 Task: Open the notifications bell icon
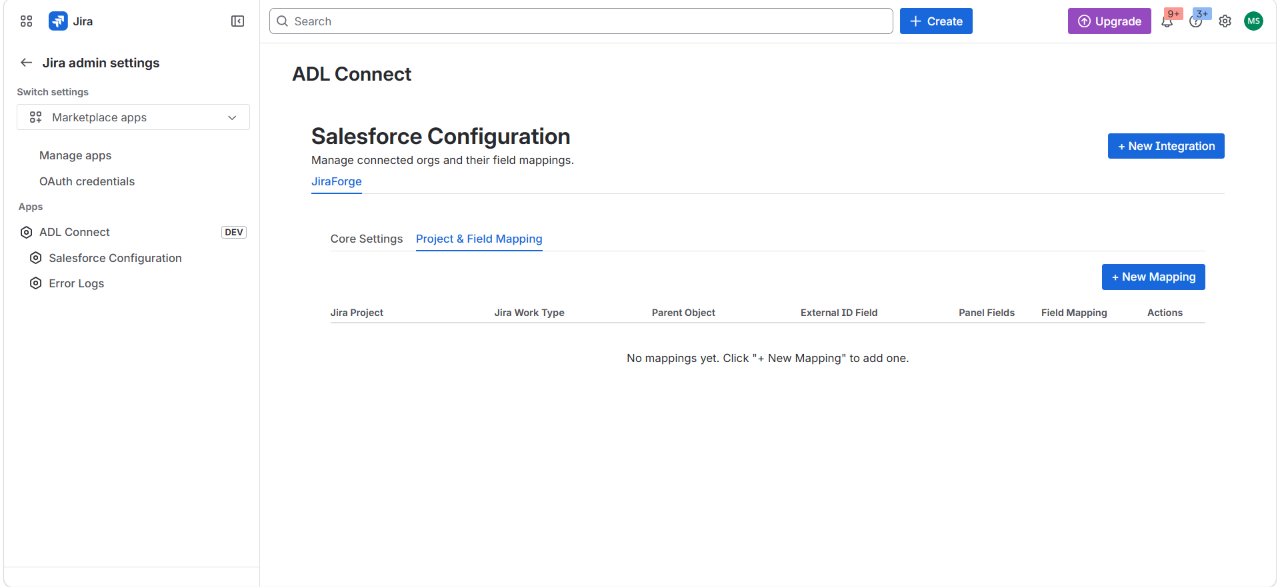(1167, 21)
